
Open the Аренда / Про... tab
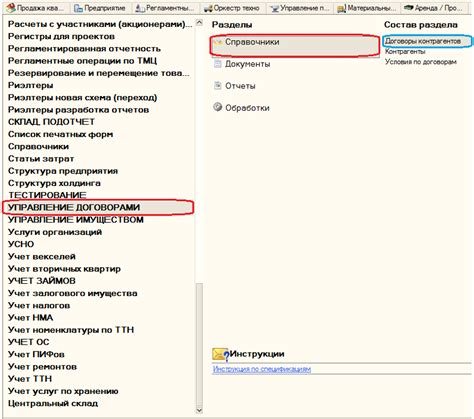433,8
